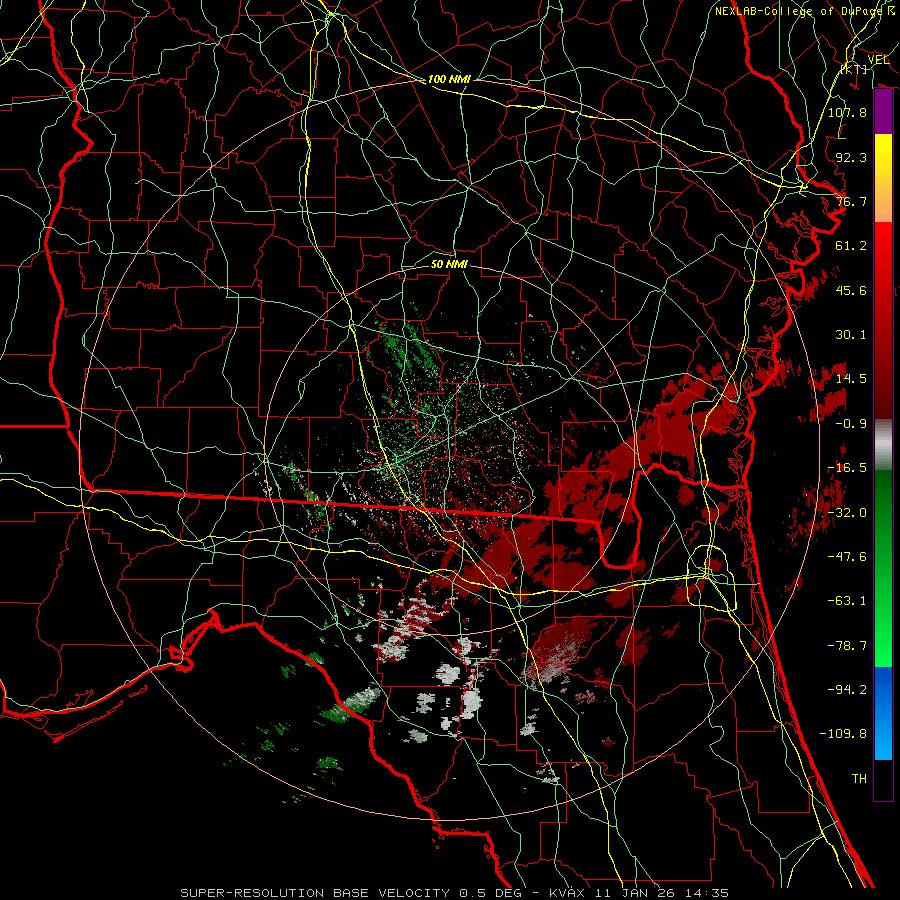Pick the yellow-orange segment of the color bar
Image resolution: width=900 pixels, height=900 pixels.
(x=883, y=178)
